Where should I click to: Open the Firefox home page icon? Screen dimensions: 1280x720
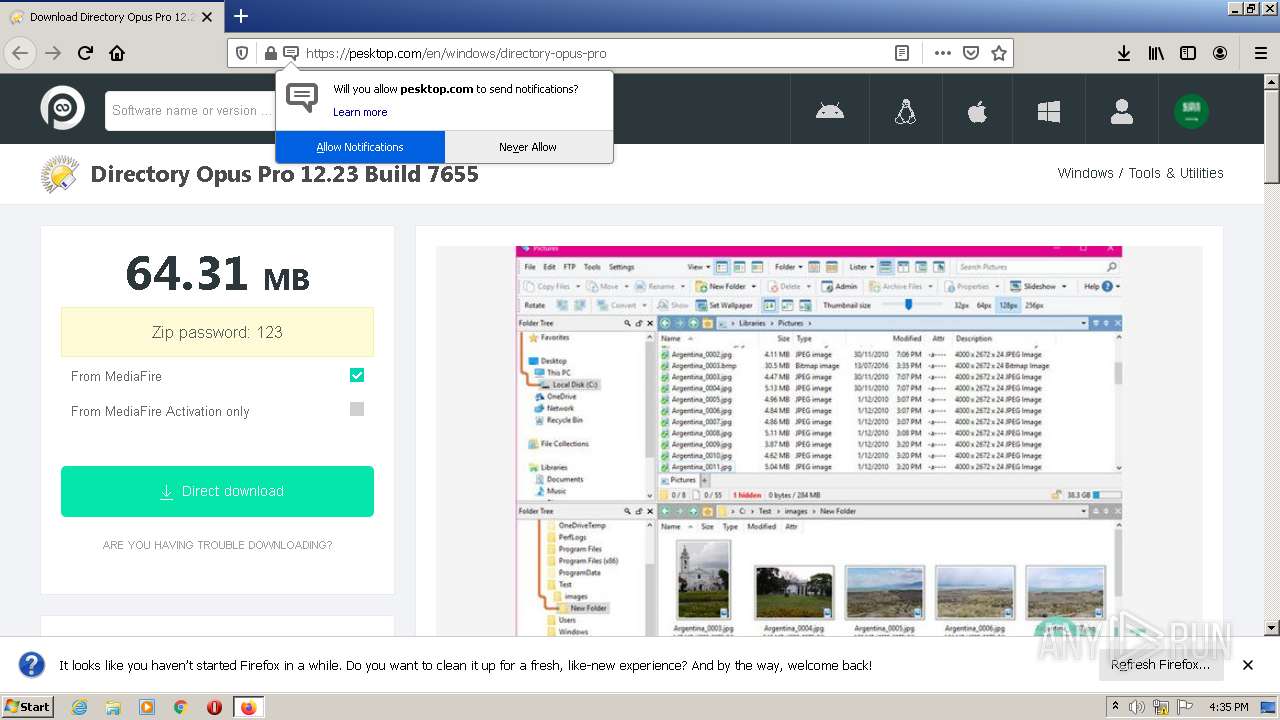tap(117, 53)
